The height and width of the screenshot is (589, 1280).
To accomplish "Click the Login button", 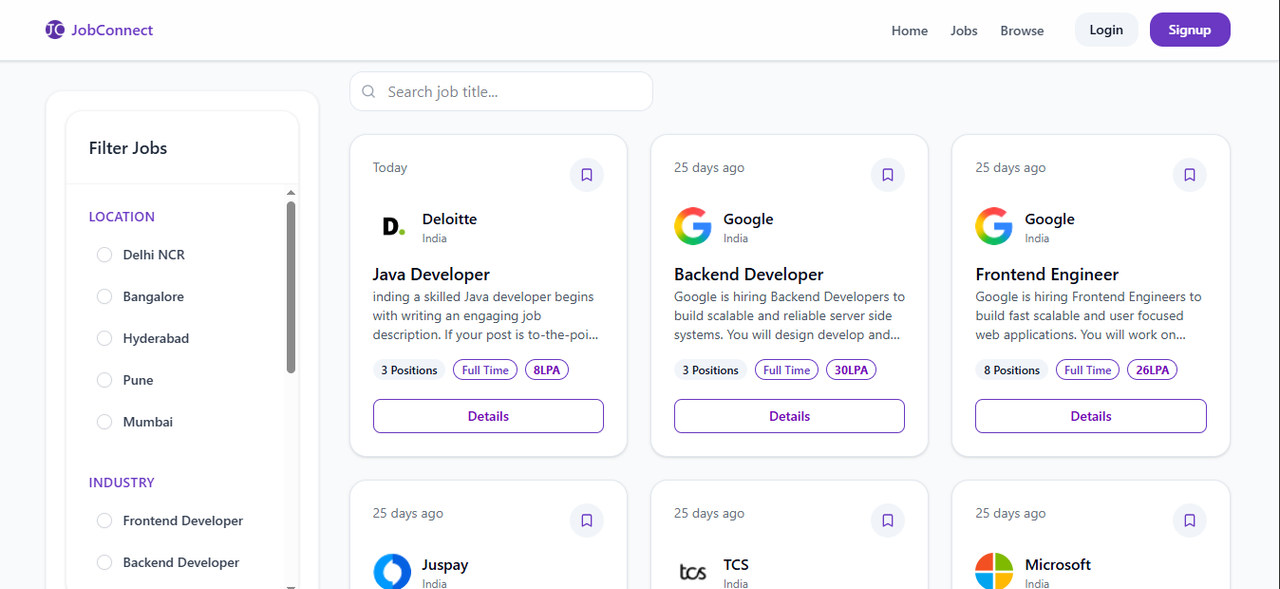I will pos(1106,30).
